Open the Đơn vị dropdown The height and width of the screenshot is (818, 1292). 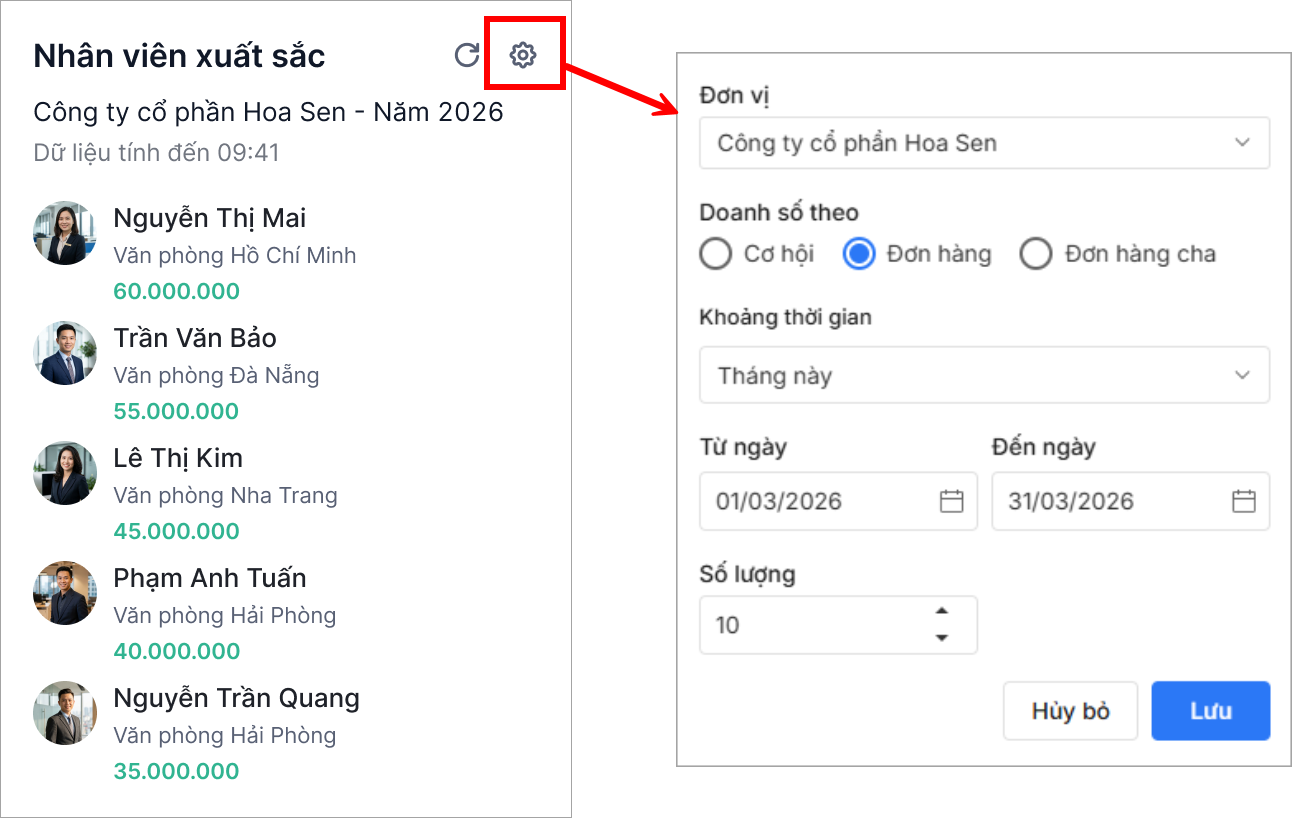pos(984,143)
